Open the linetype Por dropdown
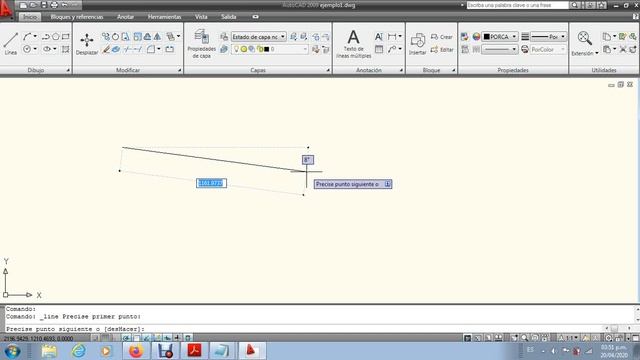The image size is (640, 360). coord(548,37)
